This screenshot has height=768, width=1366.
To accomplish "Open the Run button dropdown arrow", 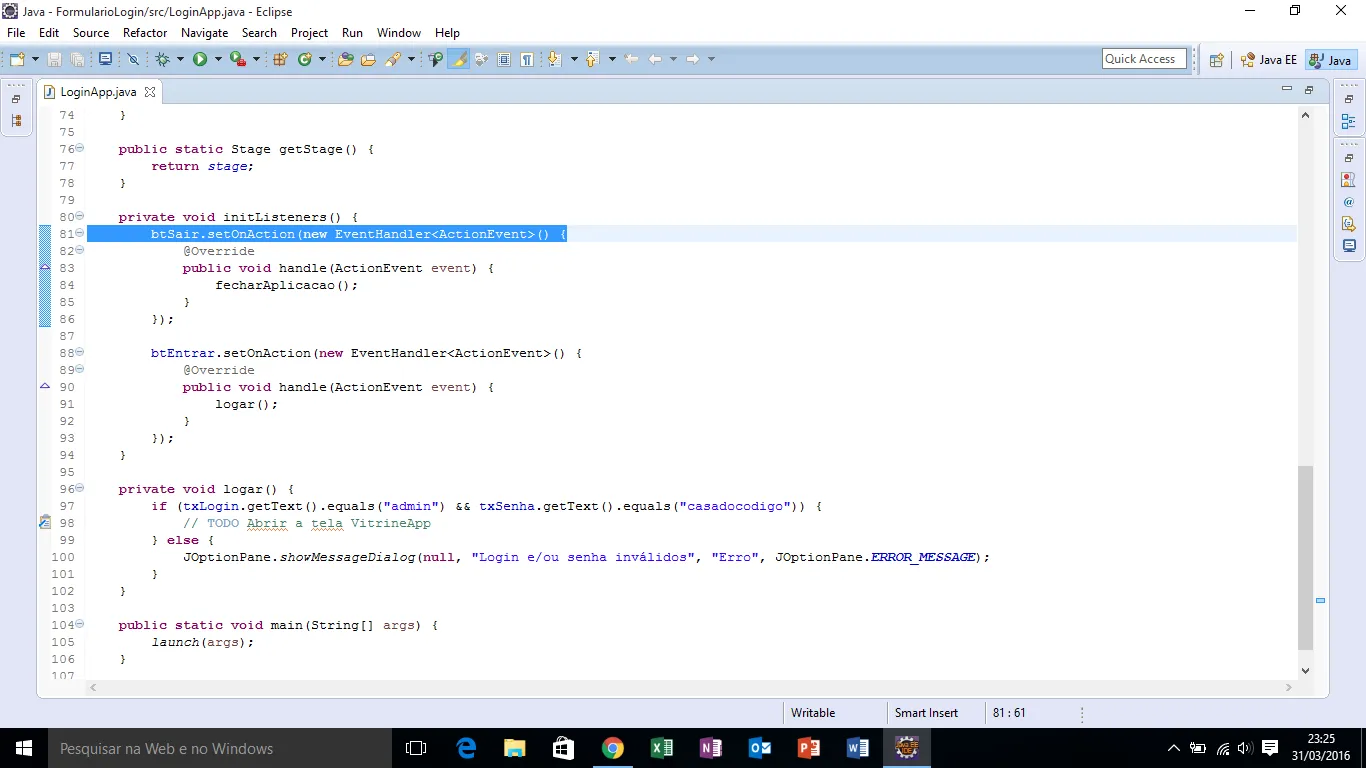I will click(x=217, y=60).
